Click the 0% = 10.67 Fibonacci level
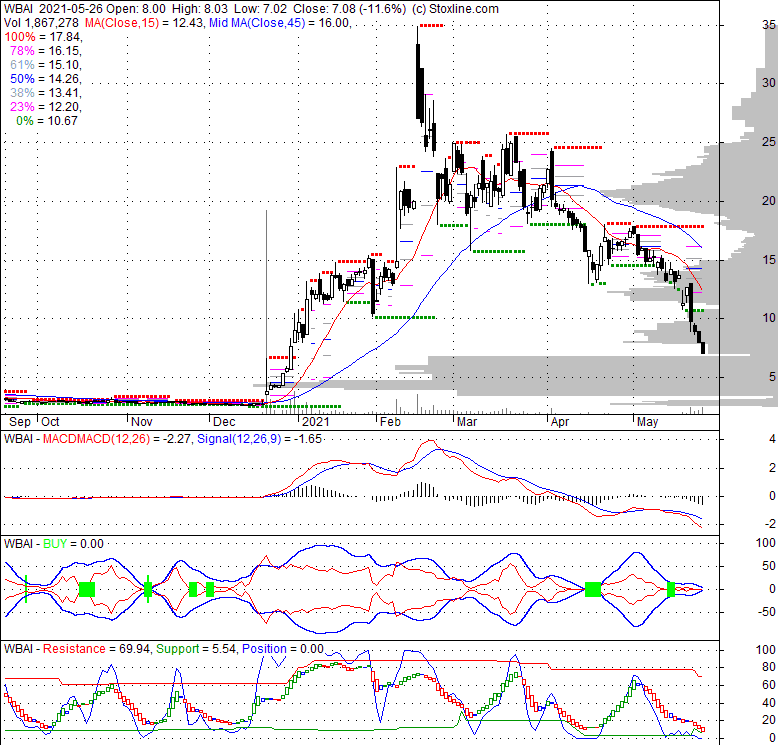The height and width of the screenshot is (745, 780). 47,120
